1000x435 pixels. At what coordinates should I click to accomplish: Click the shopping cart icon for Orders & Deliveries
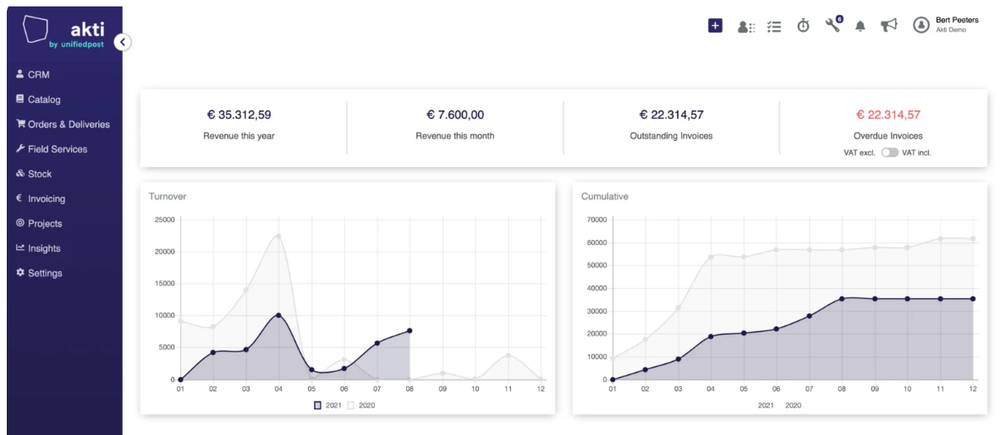[x=20, y=124]
